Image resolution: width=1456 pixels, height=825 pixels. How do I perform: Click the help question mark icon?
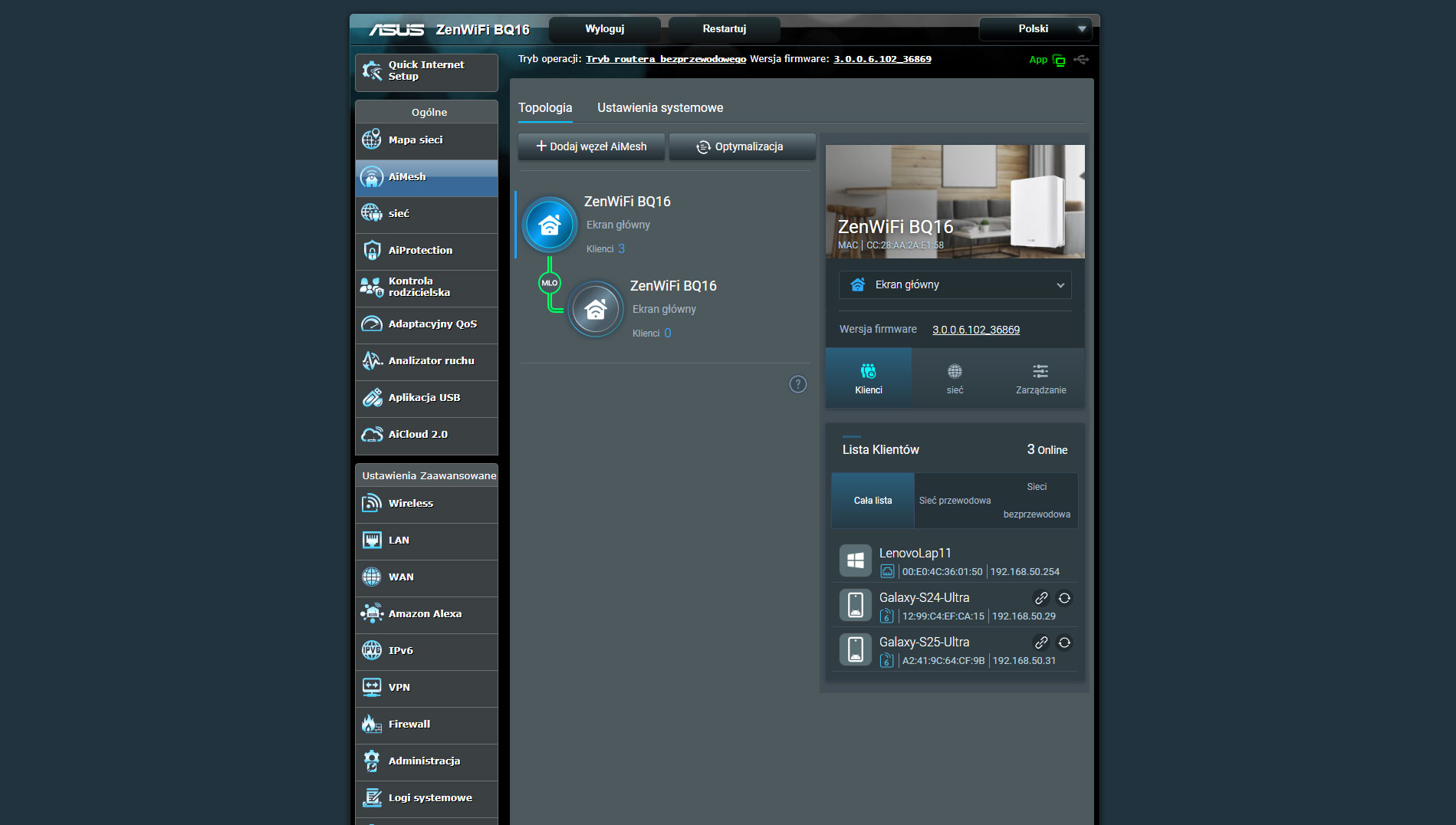pyautogui.click(x=798, y=384)
